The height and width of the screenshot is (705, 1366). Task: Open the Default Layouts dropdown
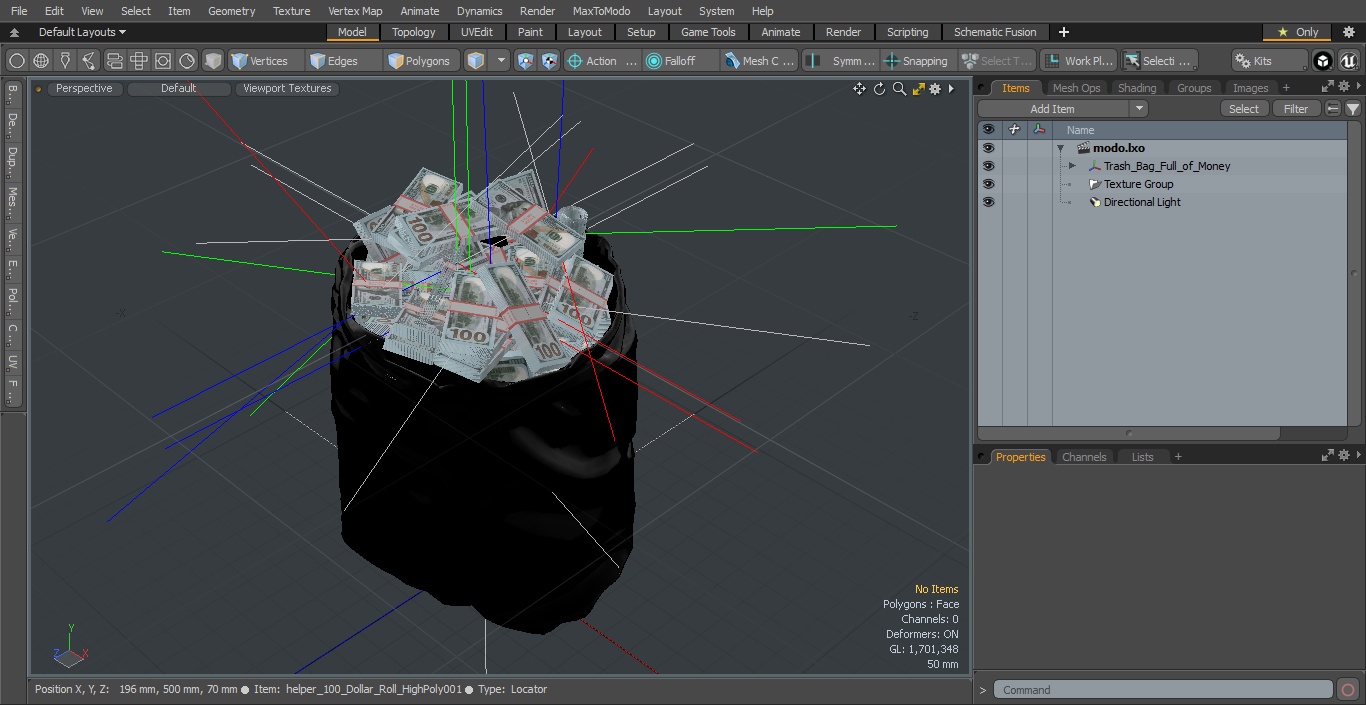[81, 32]
